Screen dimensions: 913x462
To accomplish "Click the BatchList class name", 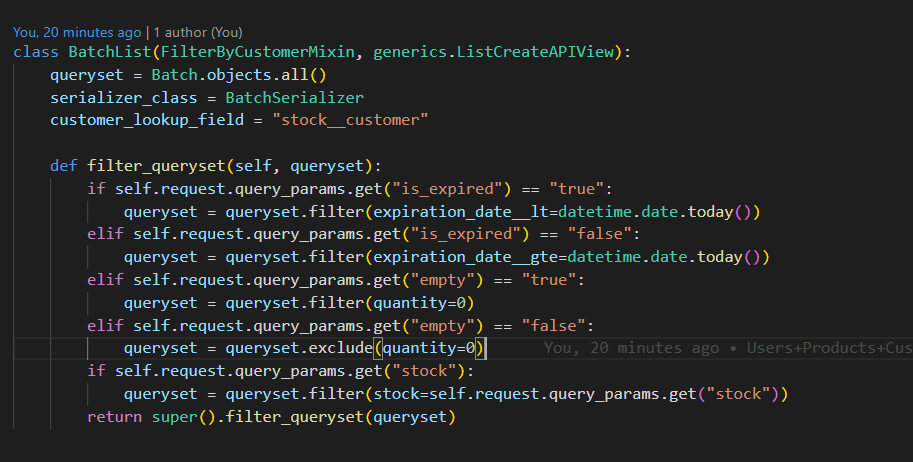I will click(109, 51).
